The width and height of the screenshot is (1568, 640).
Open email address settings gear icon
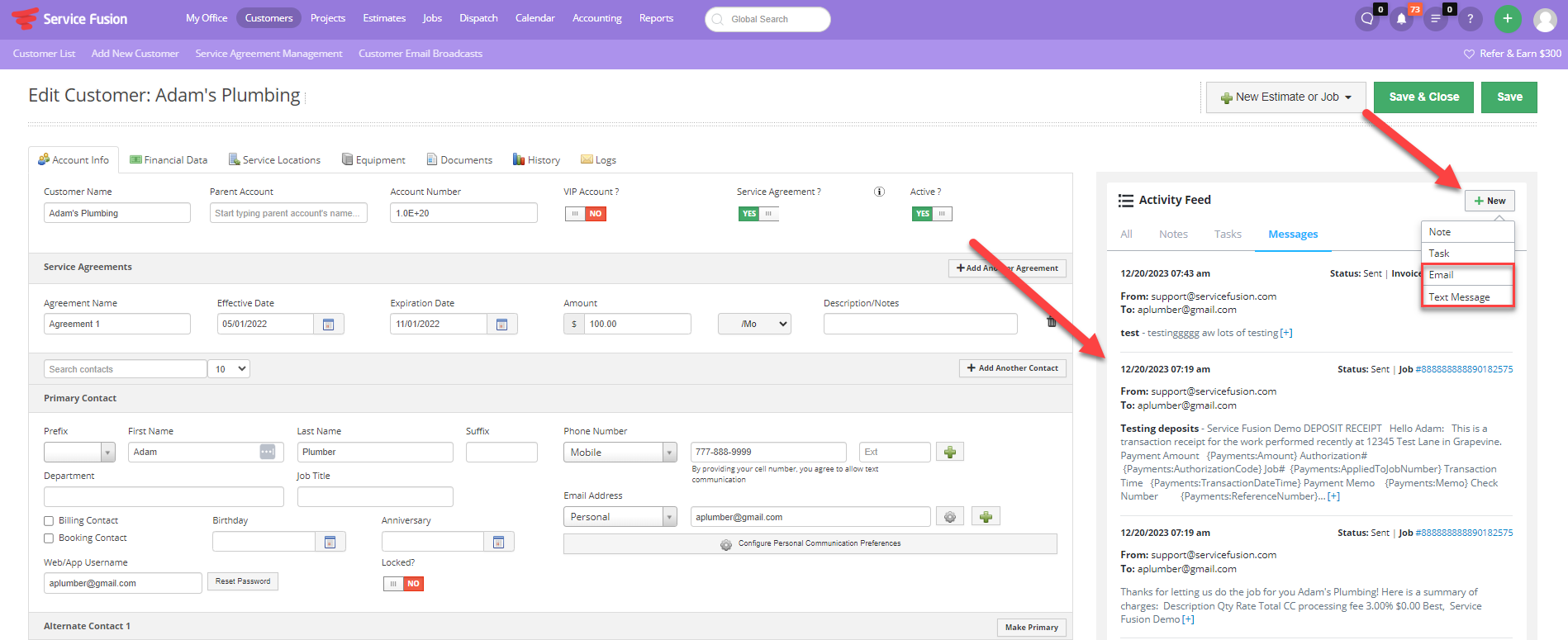pos(950,517)
